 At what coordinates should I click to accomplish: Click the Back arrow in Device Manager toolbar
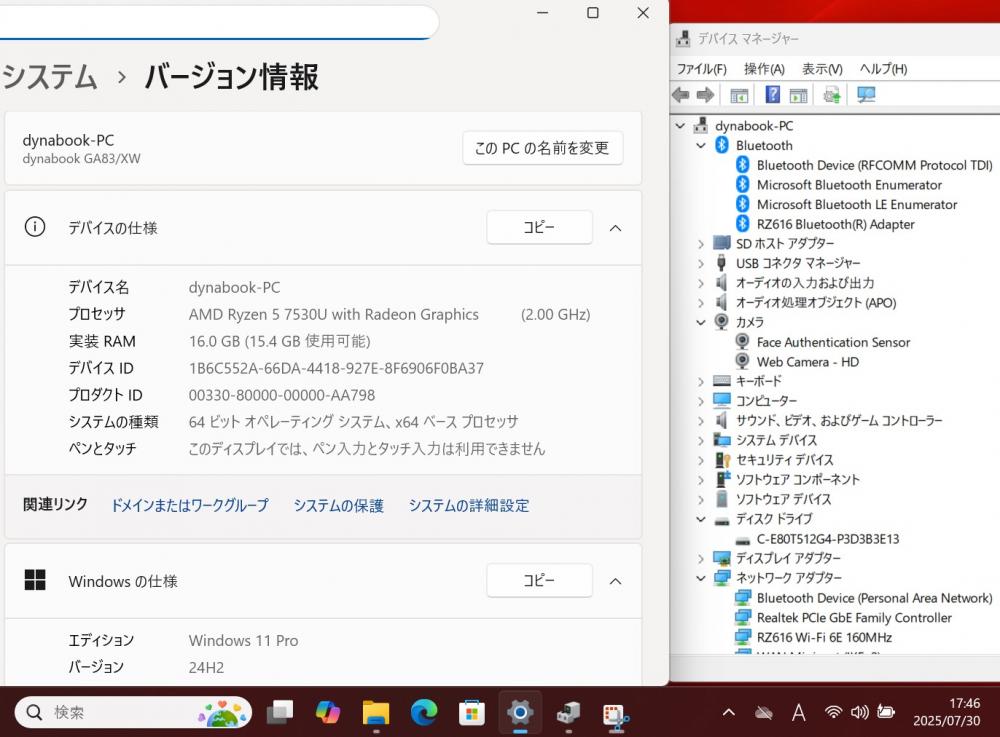[x=680, y=95]
